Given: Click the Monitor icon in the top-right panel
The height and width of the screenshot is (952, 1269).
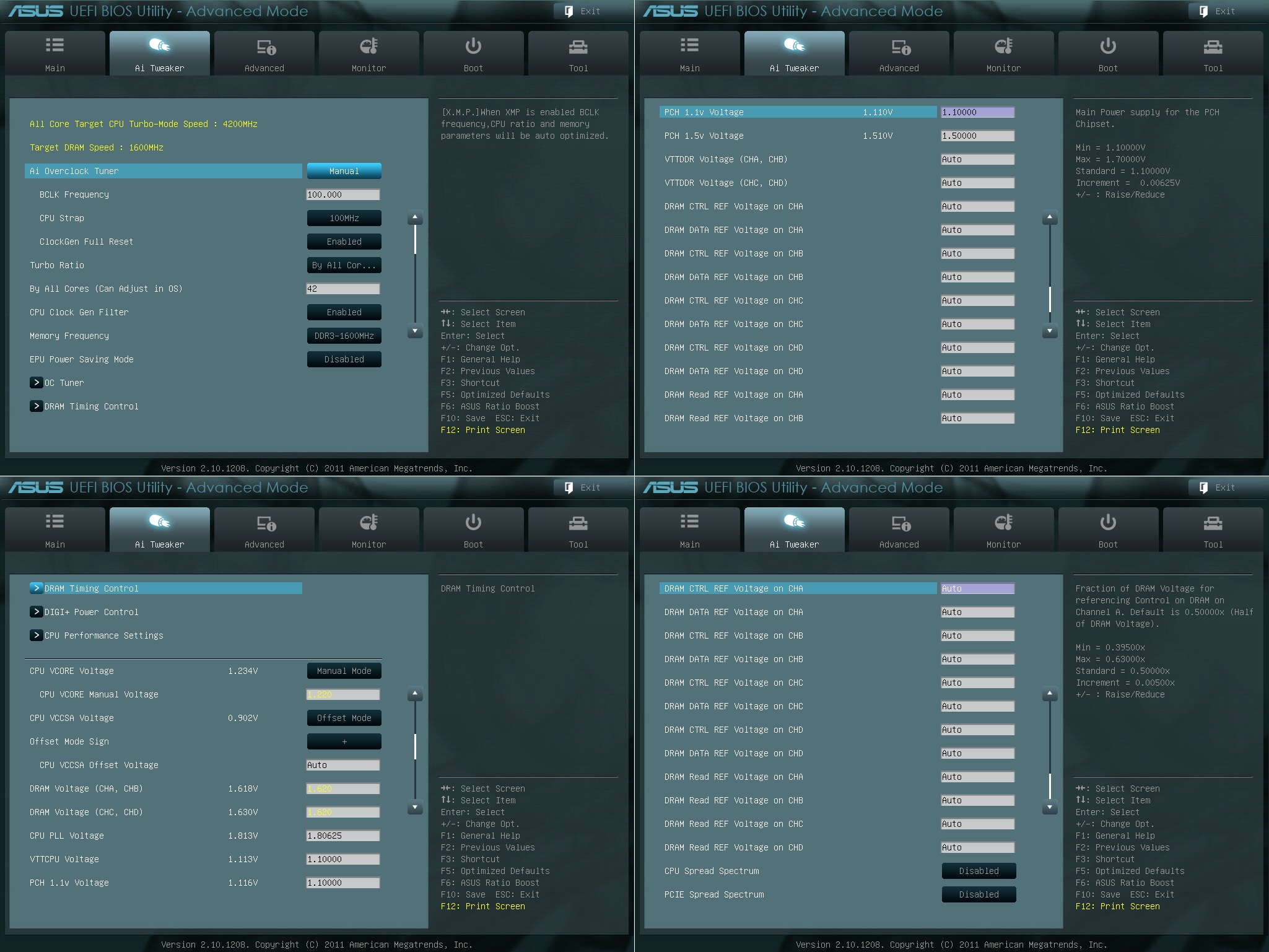Looking at the screenshot, I should [1003, 46].
